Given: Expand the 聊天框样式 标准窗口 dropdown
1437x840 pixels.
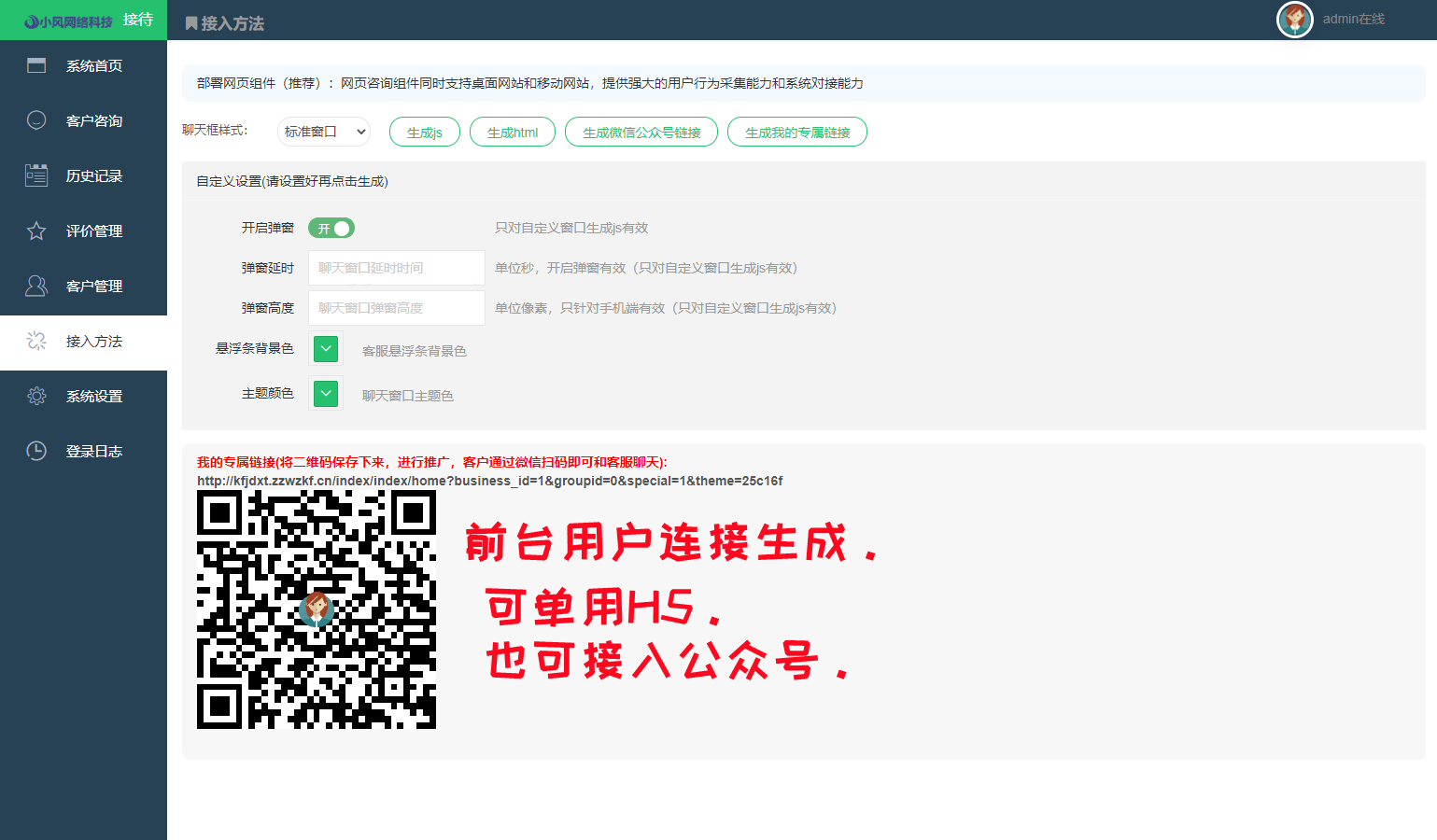Looking at the screenshot, I should click(x=324, y=132).
